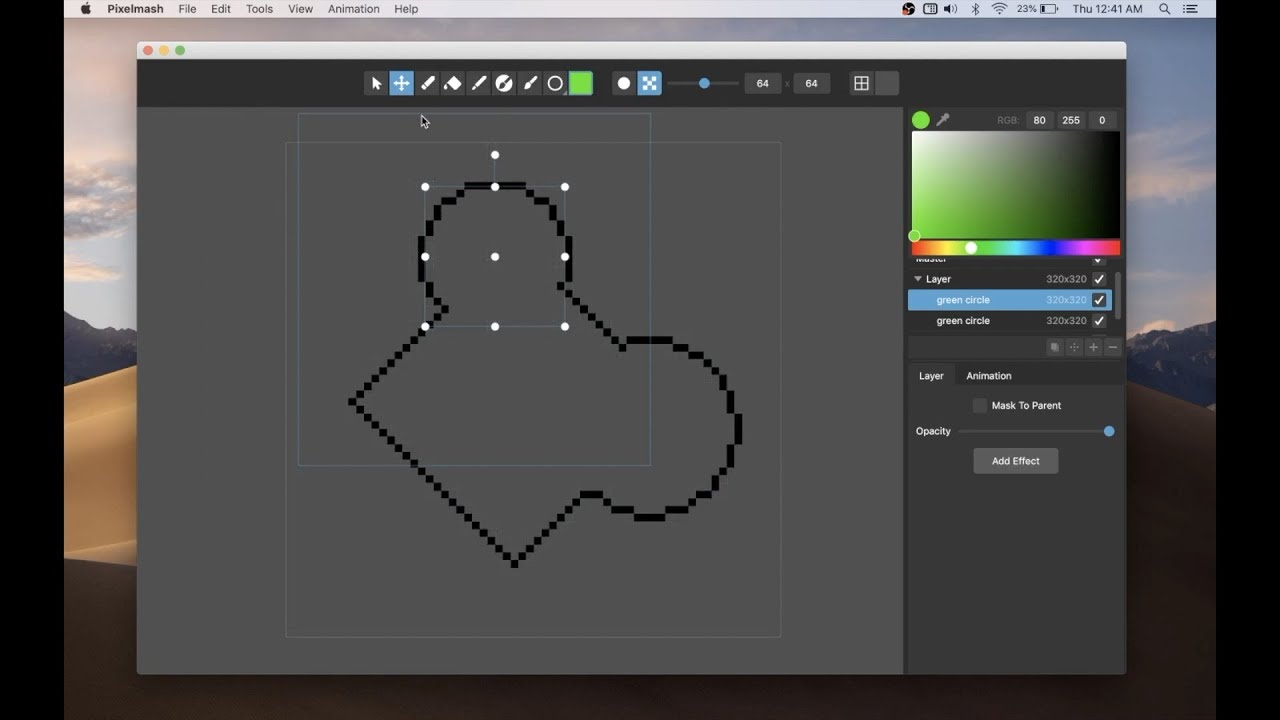
Task: Click the dotted-cross icon below the layer list
Action: [x=1074, y=347]
